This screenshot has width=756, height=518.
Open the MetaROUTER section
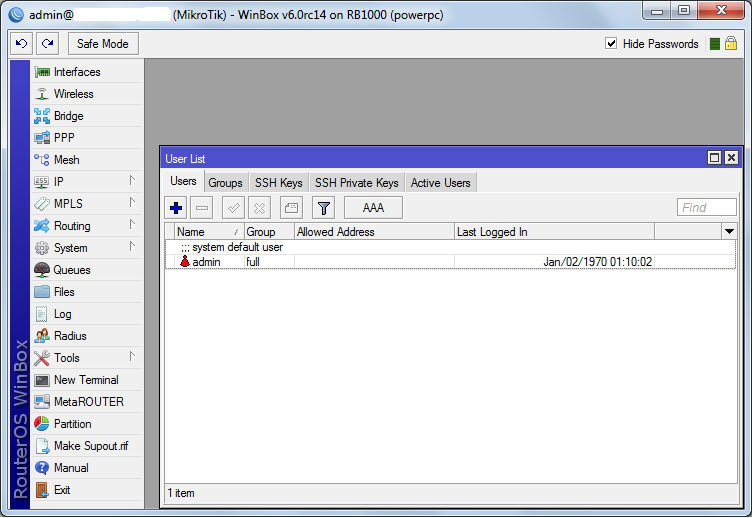(x=87, y=402)
